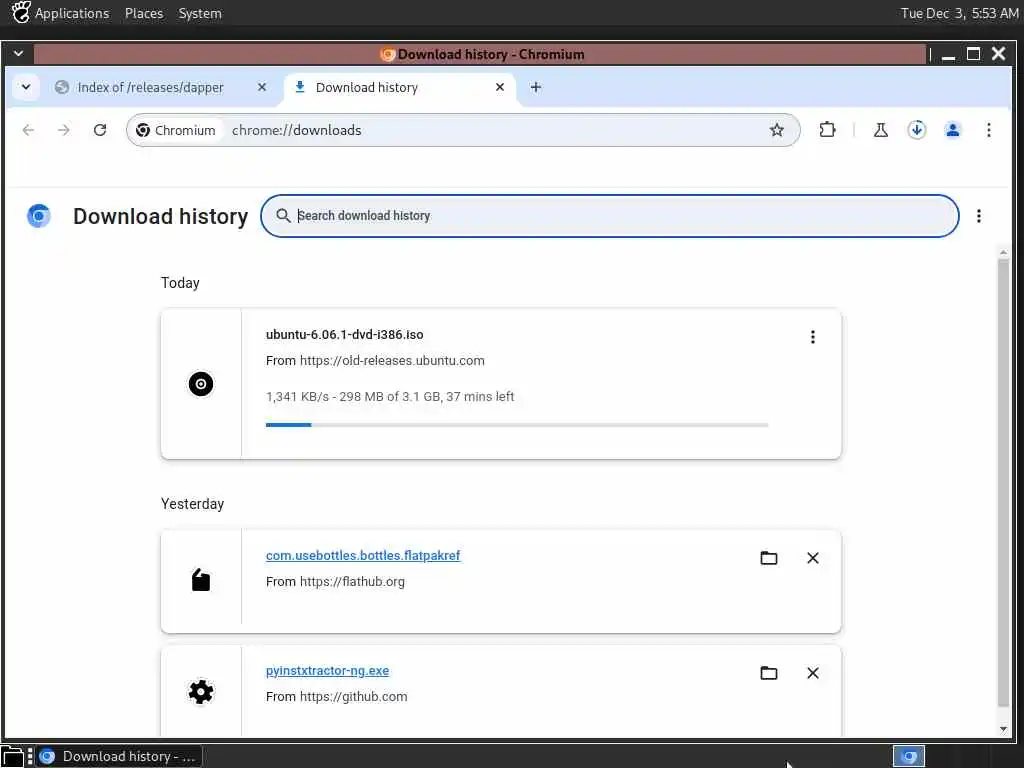Viewport: 1024px width, 768px height.
Task: Click the workspace switcher in bottom panel
Action: point(908,756)
